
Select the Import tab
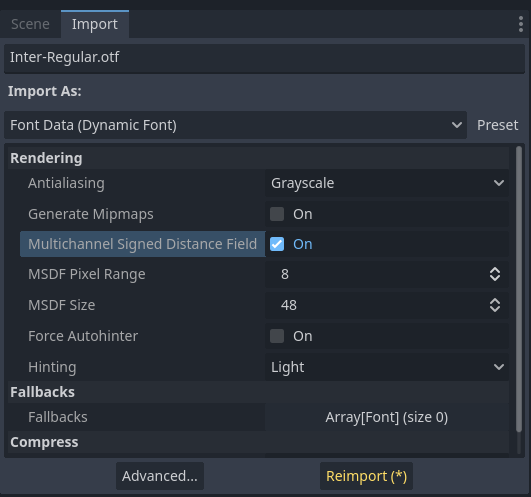point(95,24)
